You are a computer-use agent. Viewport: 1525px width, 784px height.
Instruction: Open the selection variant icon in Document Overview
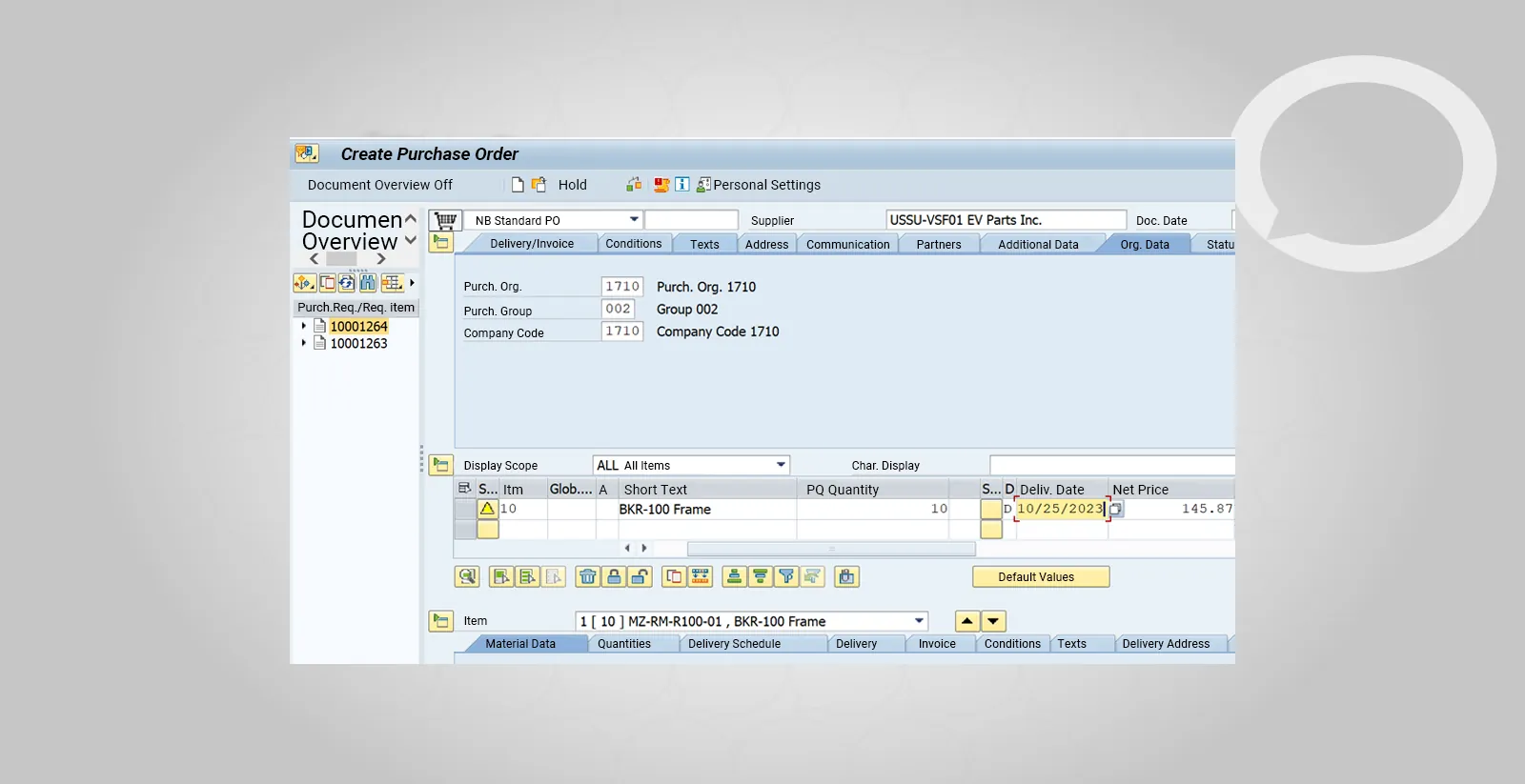304,283
